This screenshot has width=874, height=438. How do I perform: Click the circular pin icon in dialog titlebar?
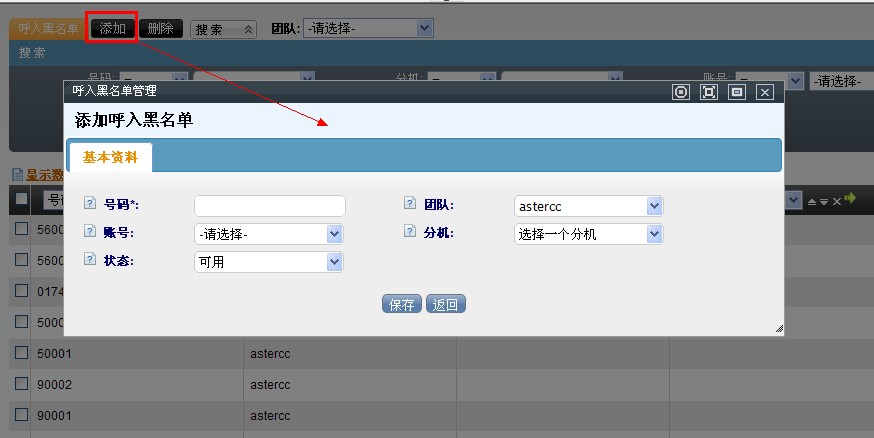click(x=681, y=92)
